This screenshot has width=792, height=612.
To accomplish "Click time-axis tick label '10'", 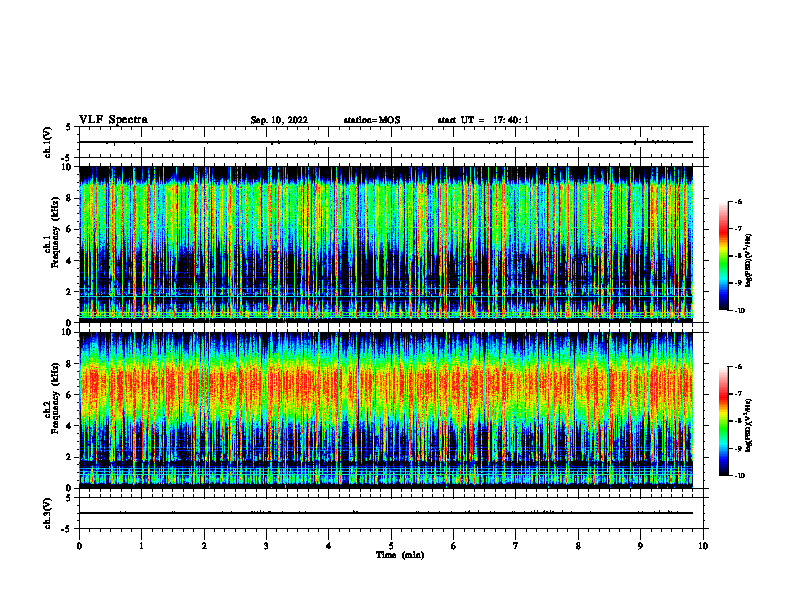I will click(x=703, y=546).
